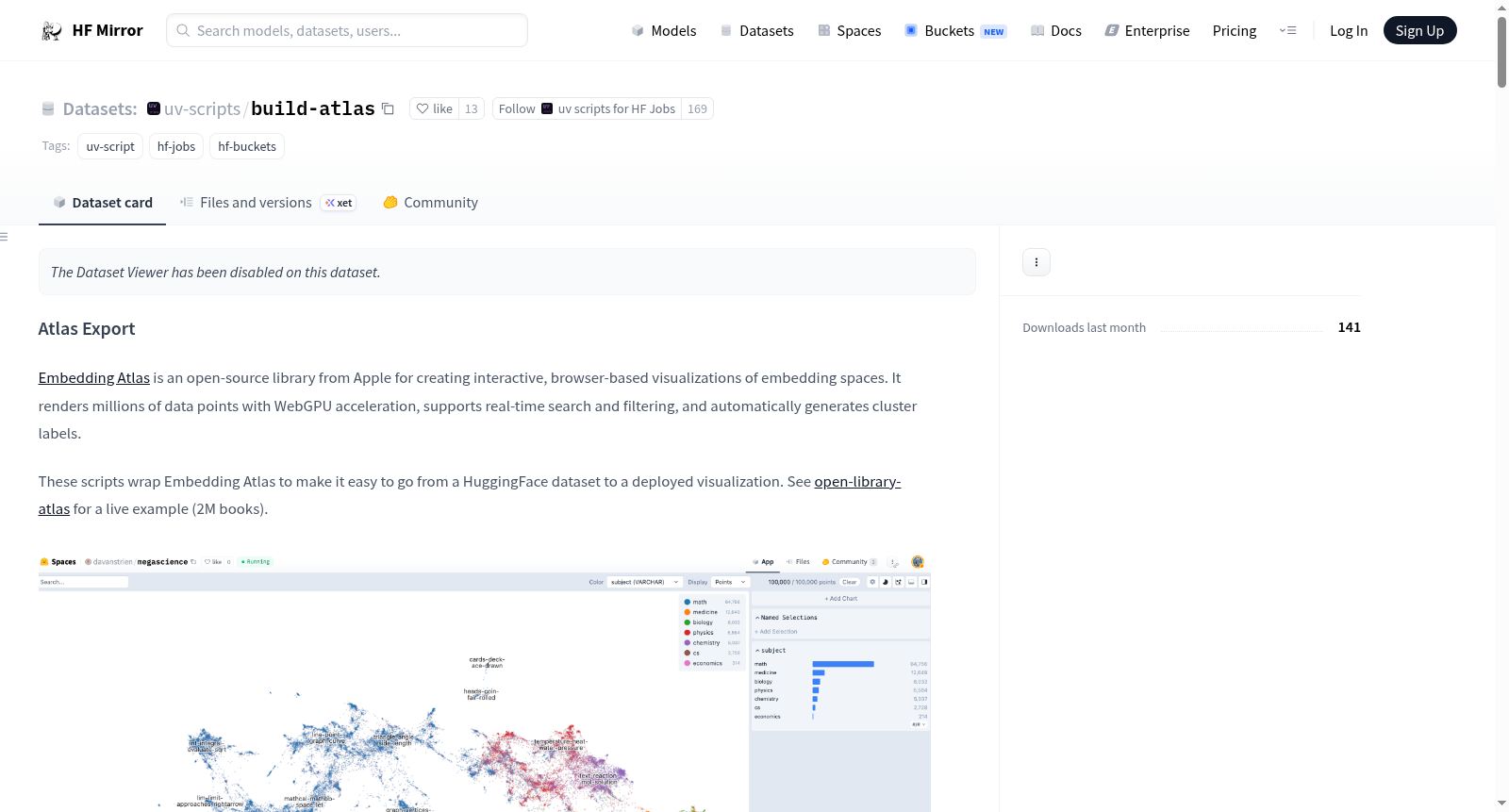Click the scrollbar up arrow
1509x812 pixels.
(1501, 8)
